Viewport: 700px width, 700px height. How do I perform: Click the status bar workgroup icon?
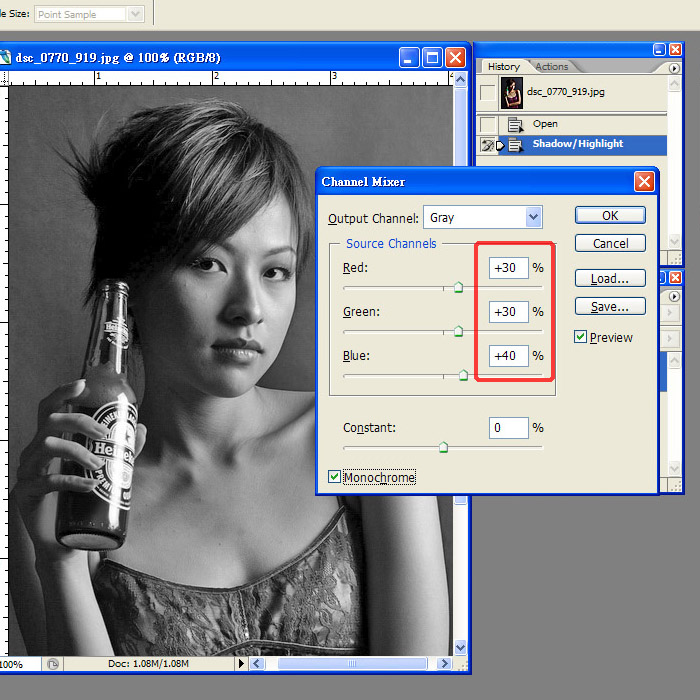(x=52, y=663)
